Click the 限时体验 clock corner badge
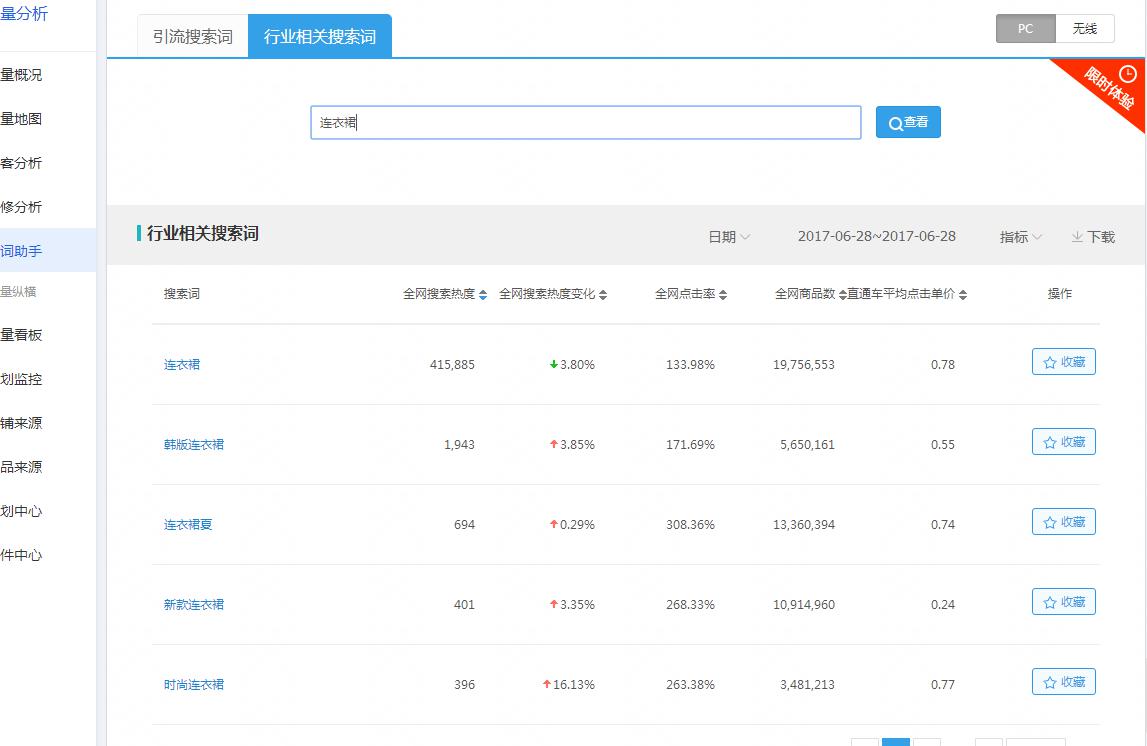The image size is (1147, 746). [1113, 88]
